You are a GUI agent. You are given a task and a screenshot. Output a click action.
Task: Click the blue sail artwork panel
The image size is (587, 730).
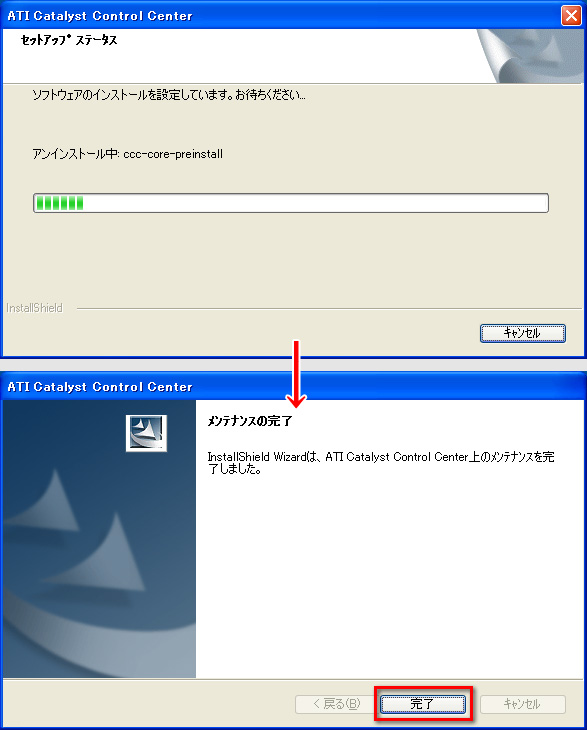(x=99, y=539)
